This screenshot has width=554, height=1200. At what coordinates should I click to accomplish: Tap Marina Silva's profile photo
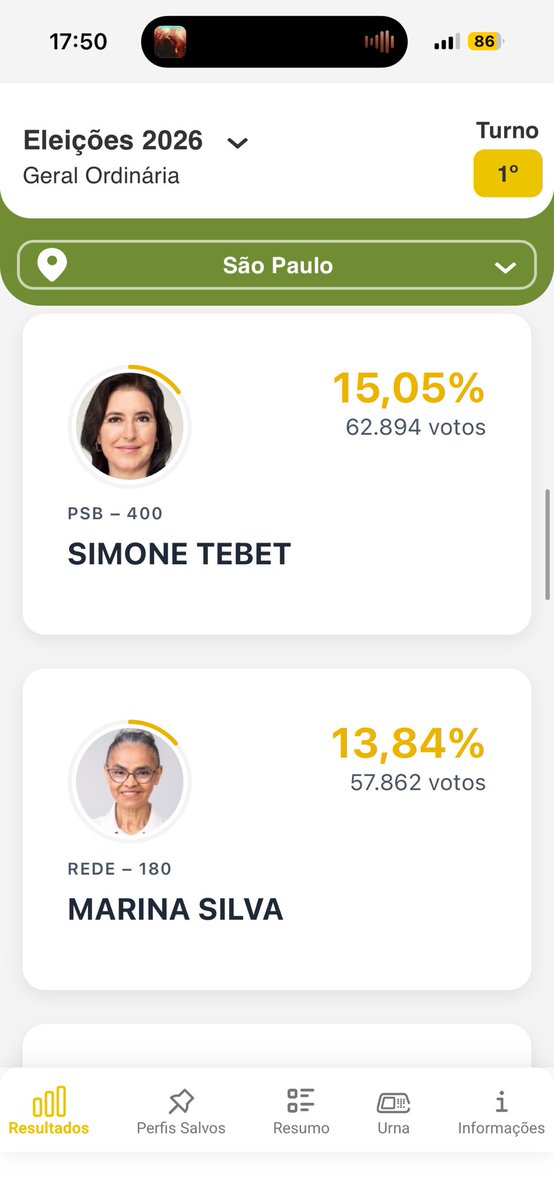[x=130, y=780]
